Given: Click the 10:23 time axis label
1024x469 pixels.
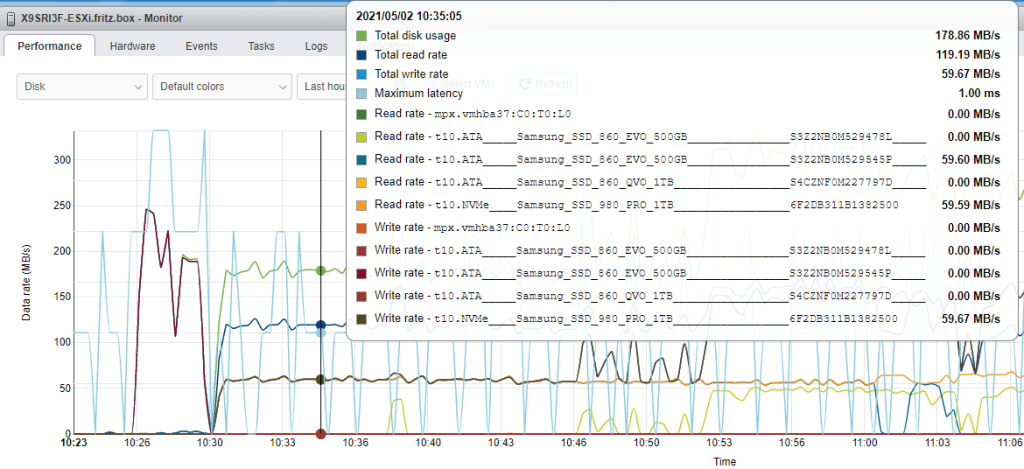Looking at the screenshot, I should [74, 443].
